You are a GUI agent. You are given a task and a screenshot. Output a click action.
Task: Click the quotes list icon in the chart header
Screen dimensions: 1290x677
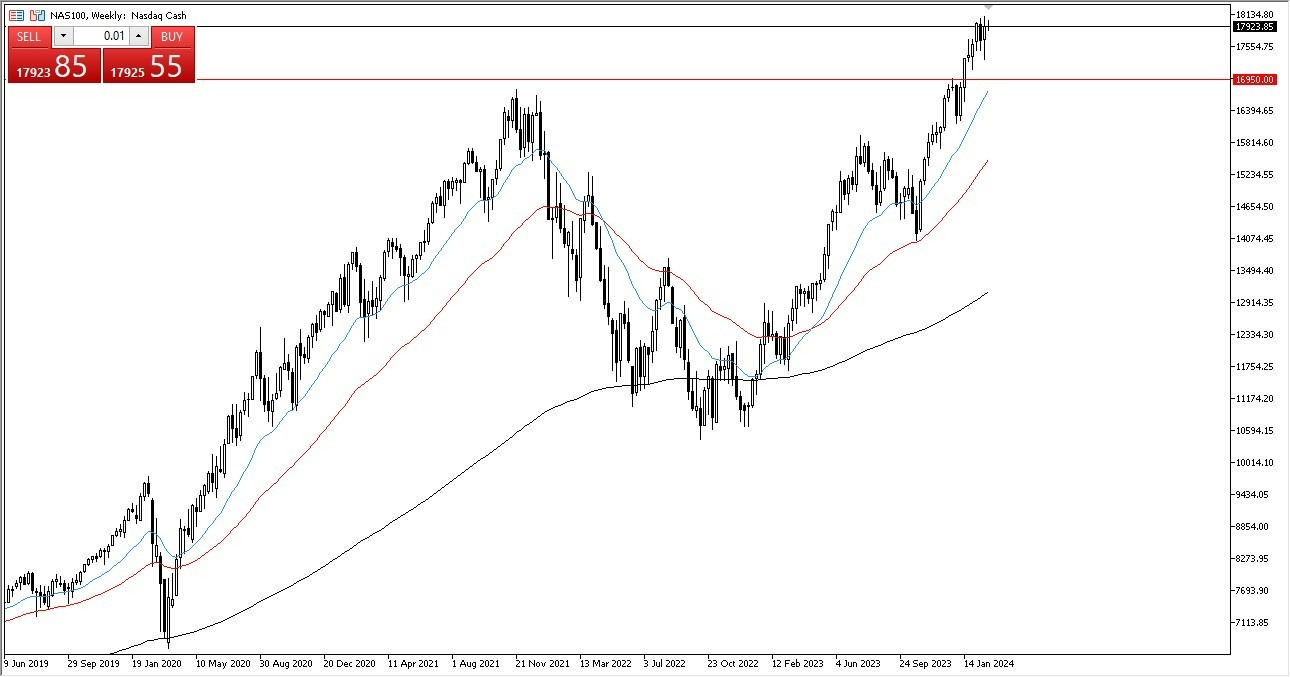coord(16,15)
